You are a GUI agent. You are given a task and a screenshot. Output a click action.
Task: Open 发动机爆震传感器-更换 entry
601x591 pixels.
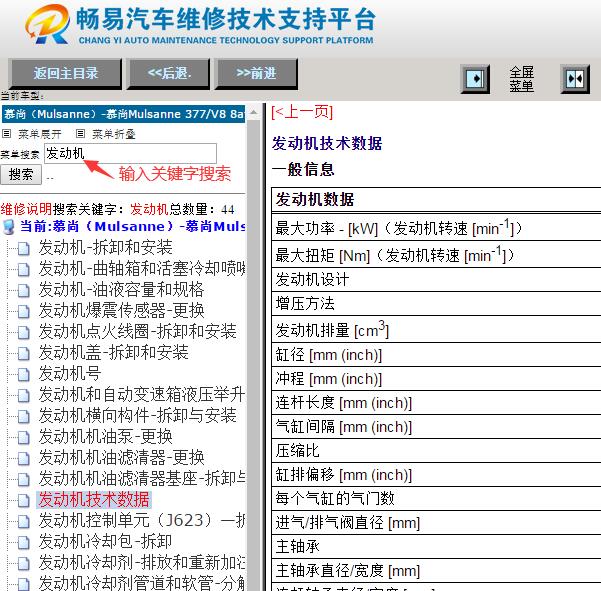pos(121,311)
